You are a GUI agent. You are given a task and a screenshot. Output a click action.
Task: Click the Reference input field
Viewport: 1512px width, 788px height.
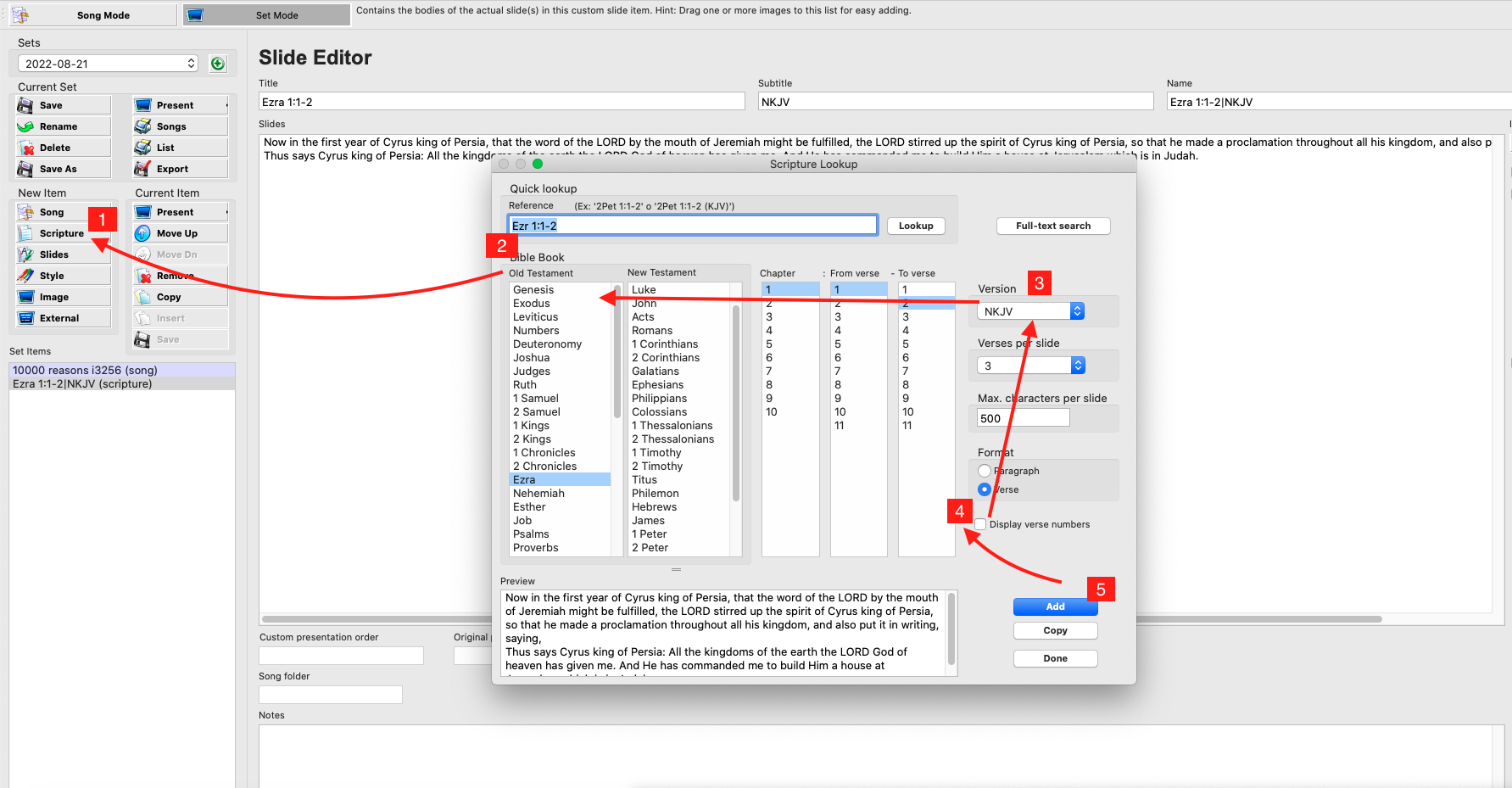[x=692, y=226]
